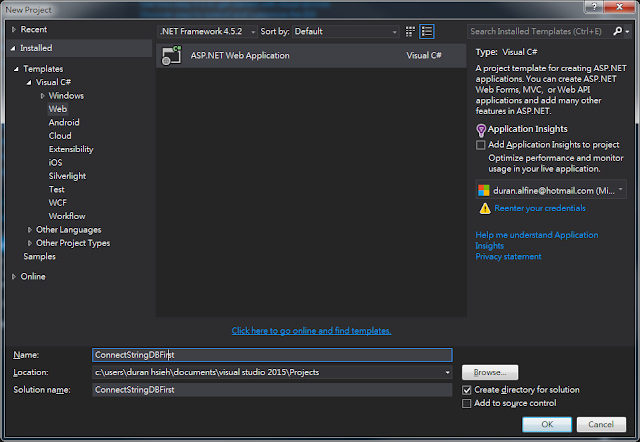Expand the Online section
The height and width of the screenshot is (442, 640).
13,277
